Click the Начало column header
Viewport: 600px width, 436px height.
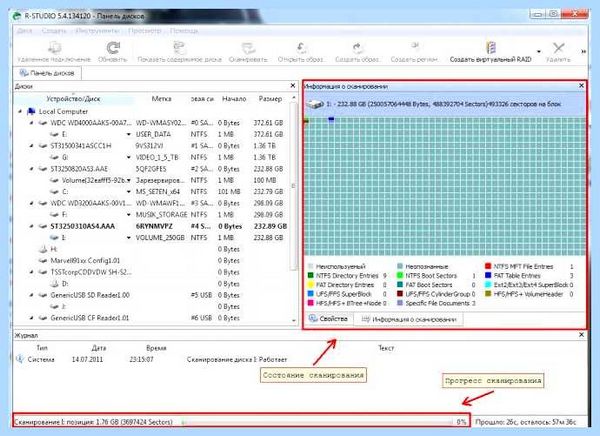pyautogui.click(x=234, y=99)
